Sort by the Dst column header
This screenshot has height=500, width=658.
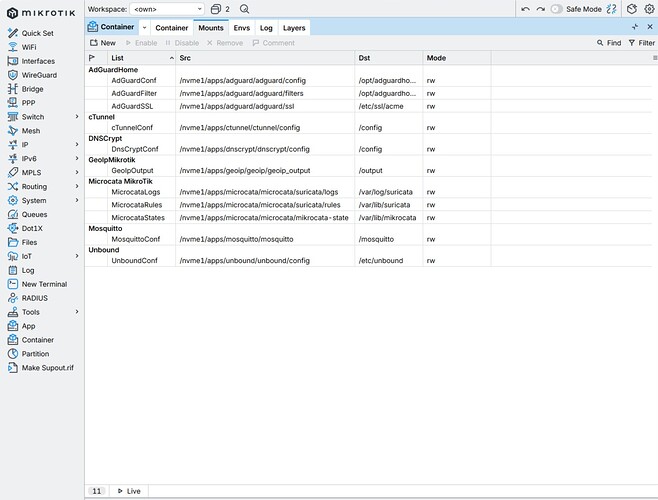click(x=389, y=58)
